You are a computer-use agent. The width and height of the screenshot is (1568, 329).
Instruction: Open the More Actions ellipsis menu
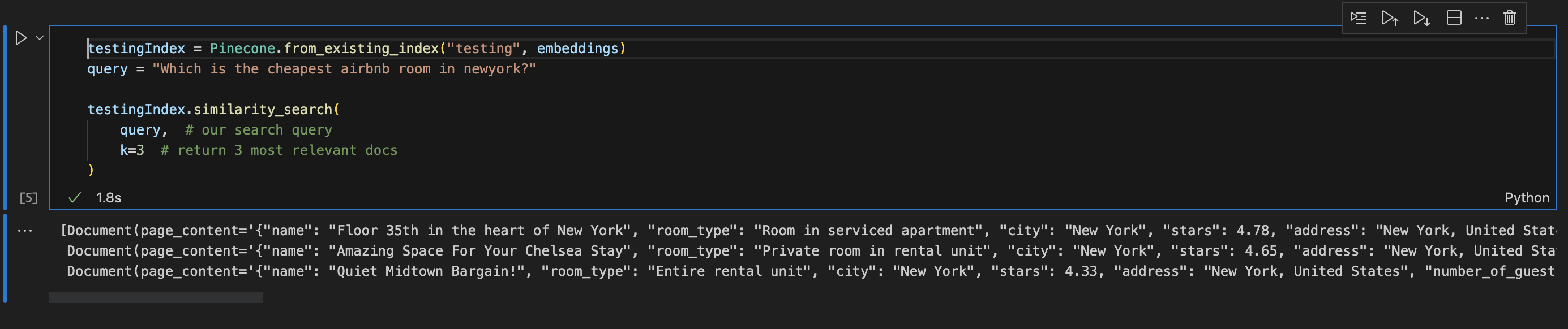pyautogui.click(x=1481, y=18)
